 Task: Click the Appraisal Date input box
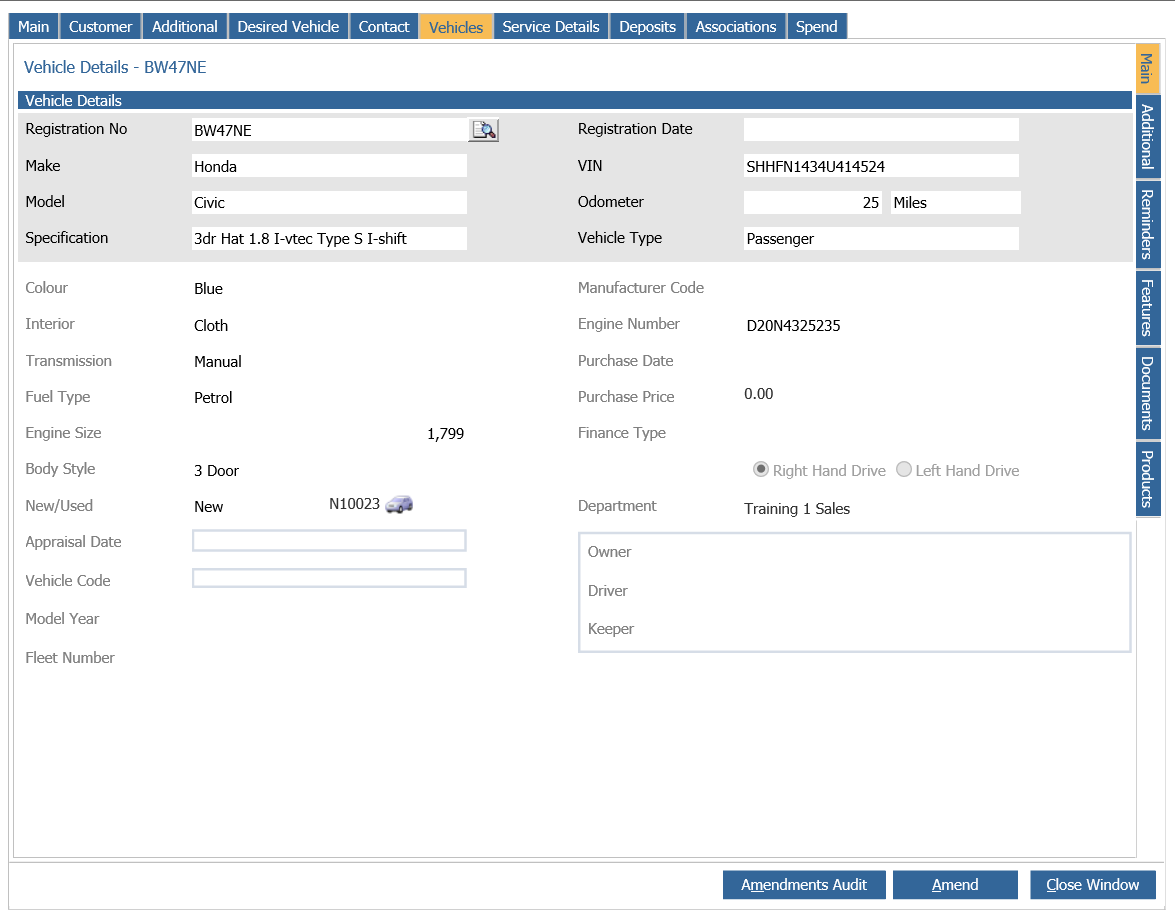pos(329,540)
